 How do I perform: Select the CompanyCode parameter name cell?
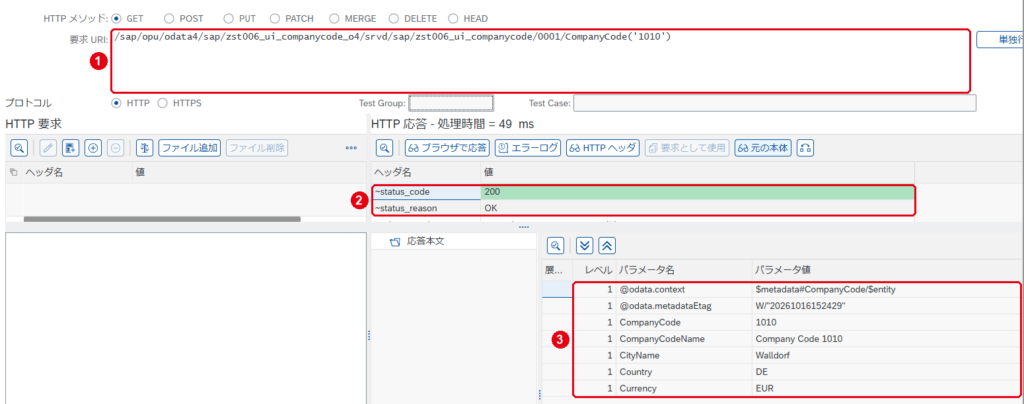click(x=683, y=322)
